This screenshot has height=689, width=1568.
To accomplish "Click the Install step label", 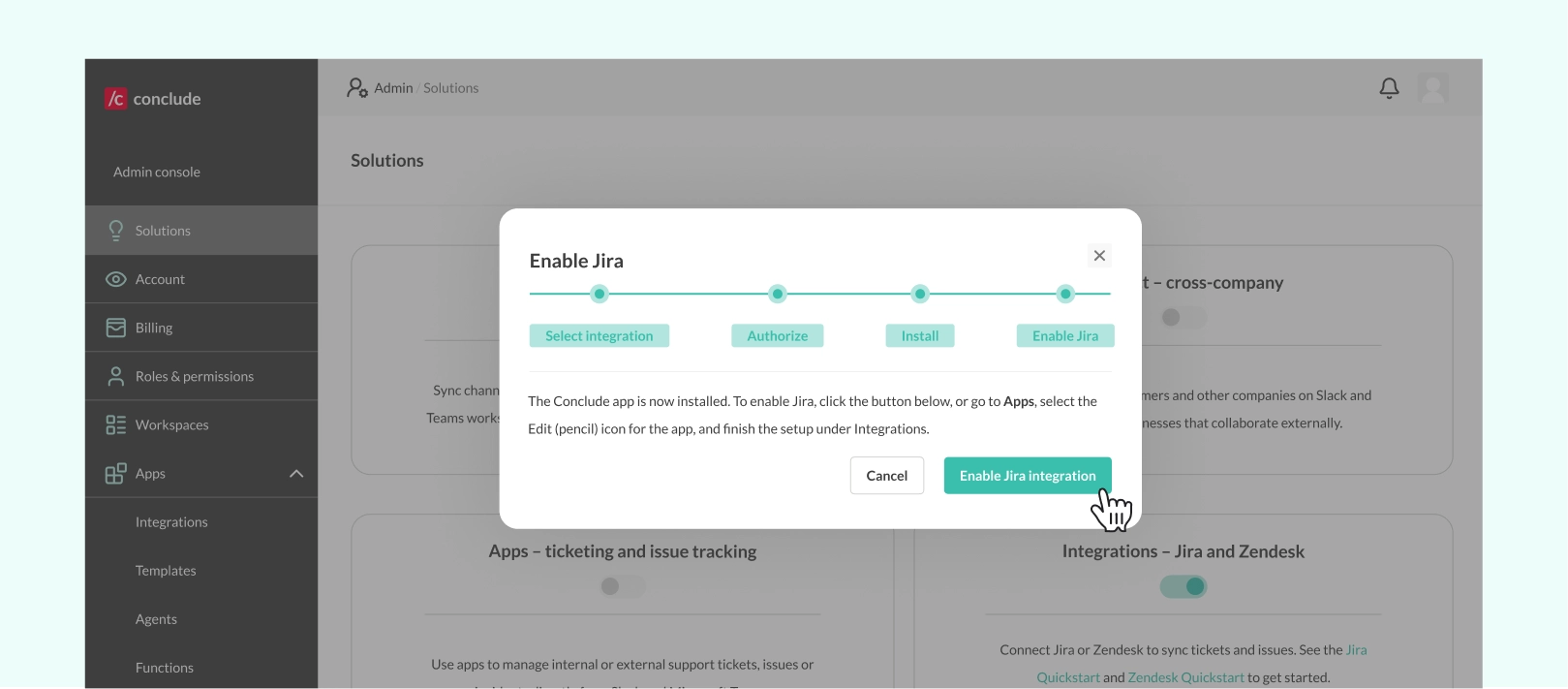I will point(920,335).
